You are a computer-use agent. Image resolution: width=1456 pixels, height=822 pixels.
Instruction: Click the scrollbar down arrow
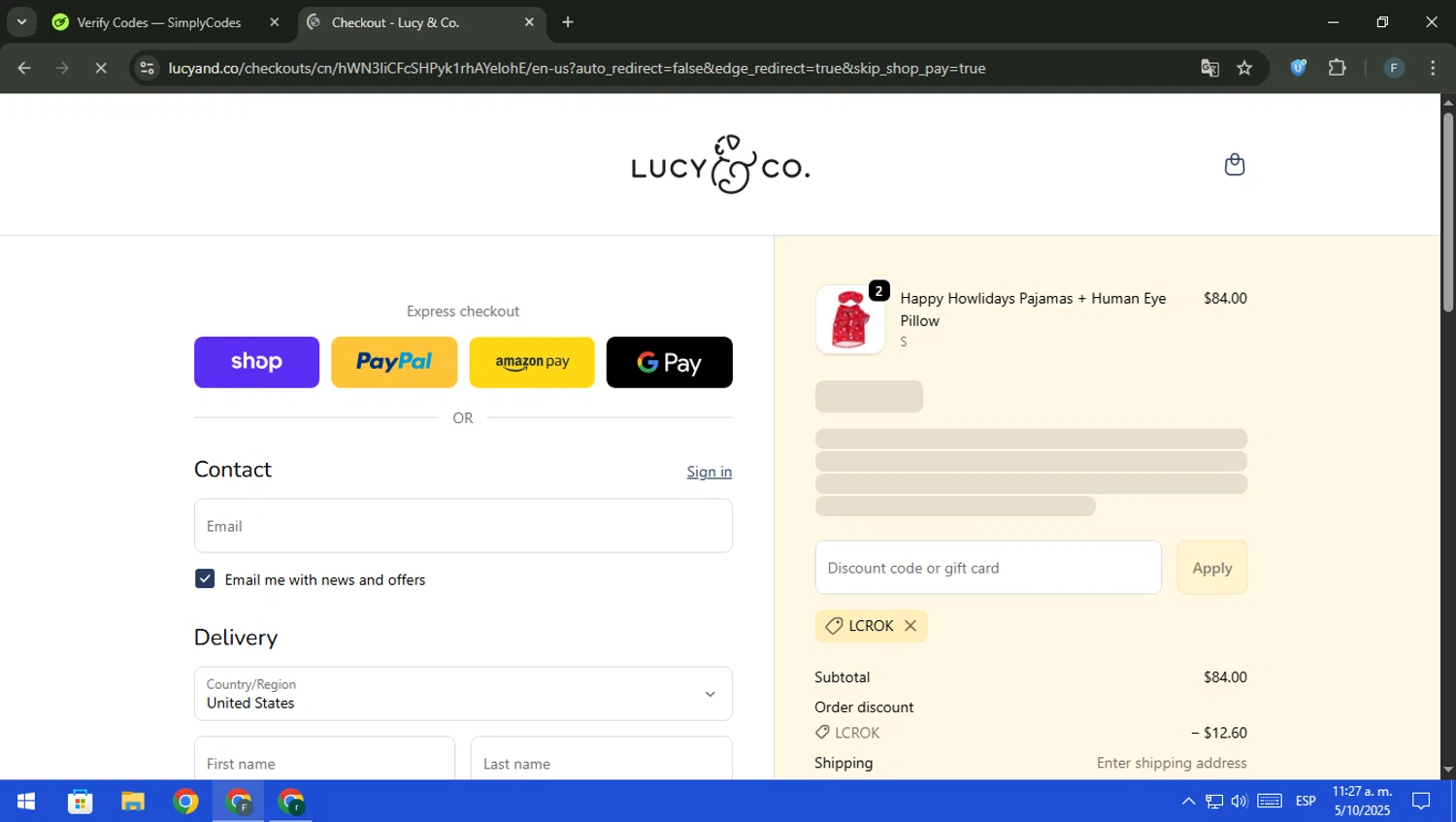pyautogui.click(x=1447, y=771)
